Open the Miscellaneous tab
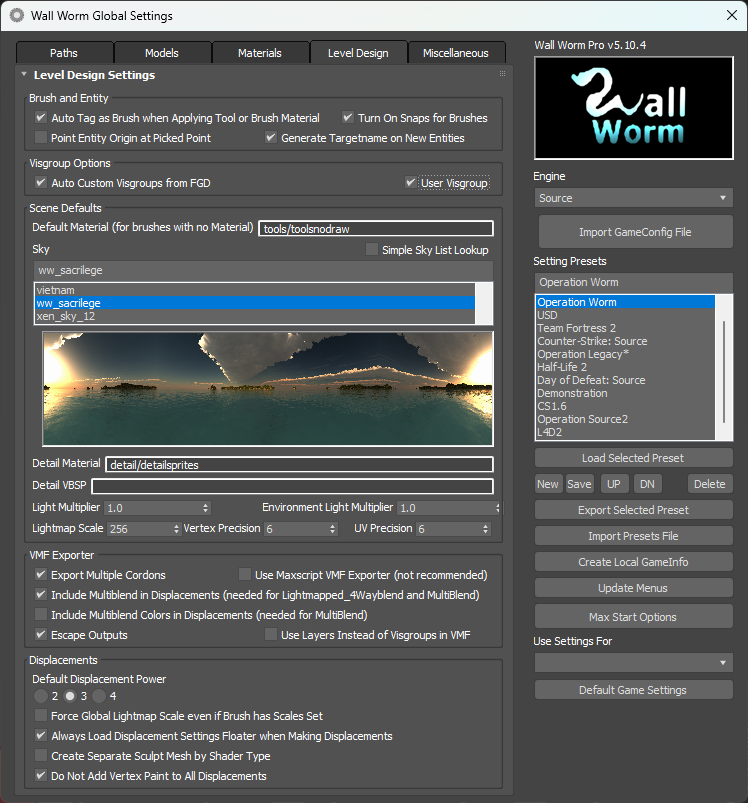Screen dimensions: 748x803 456,53
